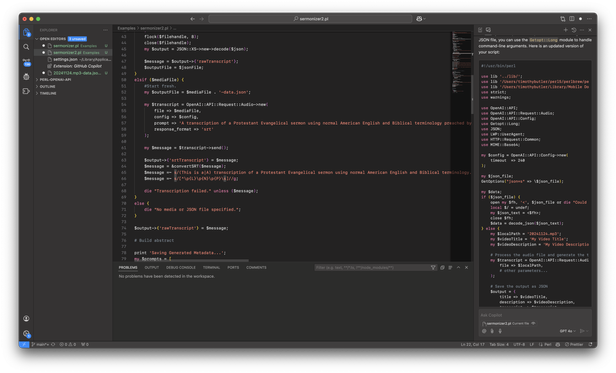Toggle the problems filter funnel icon
The height and width of the screenshot is (373, 616).
coord(433,267)
